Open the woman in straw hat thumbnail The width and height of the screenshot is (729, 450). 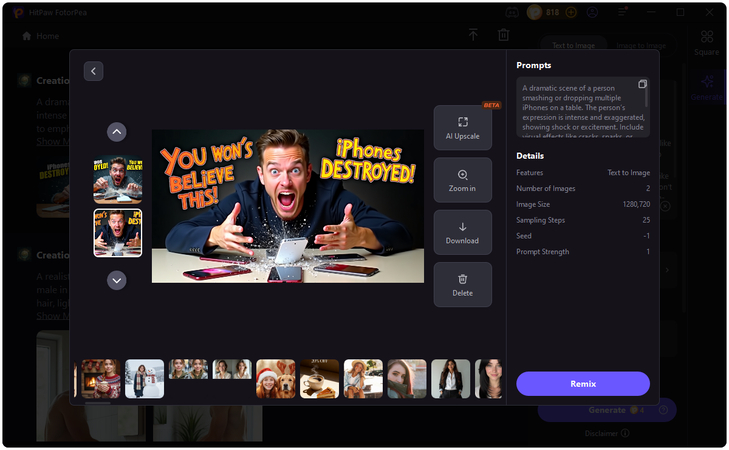363,378
